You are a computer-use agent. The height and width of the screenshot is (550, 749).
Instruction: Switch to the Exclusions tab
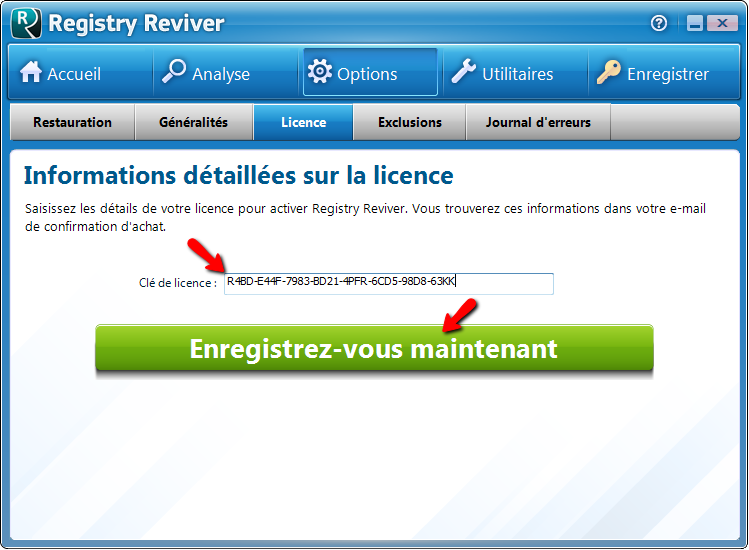[410, 122]
